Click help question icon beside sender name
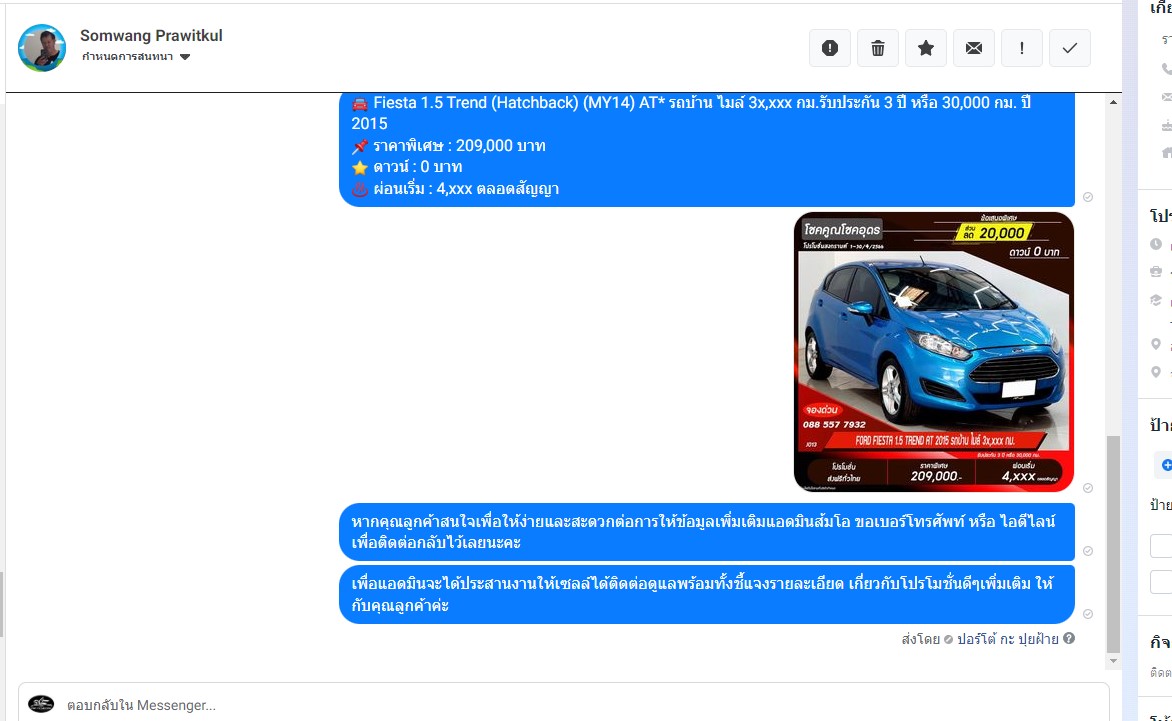The height and width of the screenshot is (721, 1172). [1069, 638]
